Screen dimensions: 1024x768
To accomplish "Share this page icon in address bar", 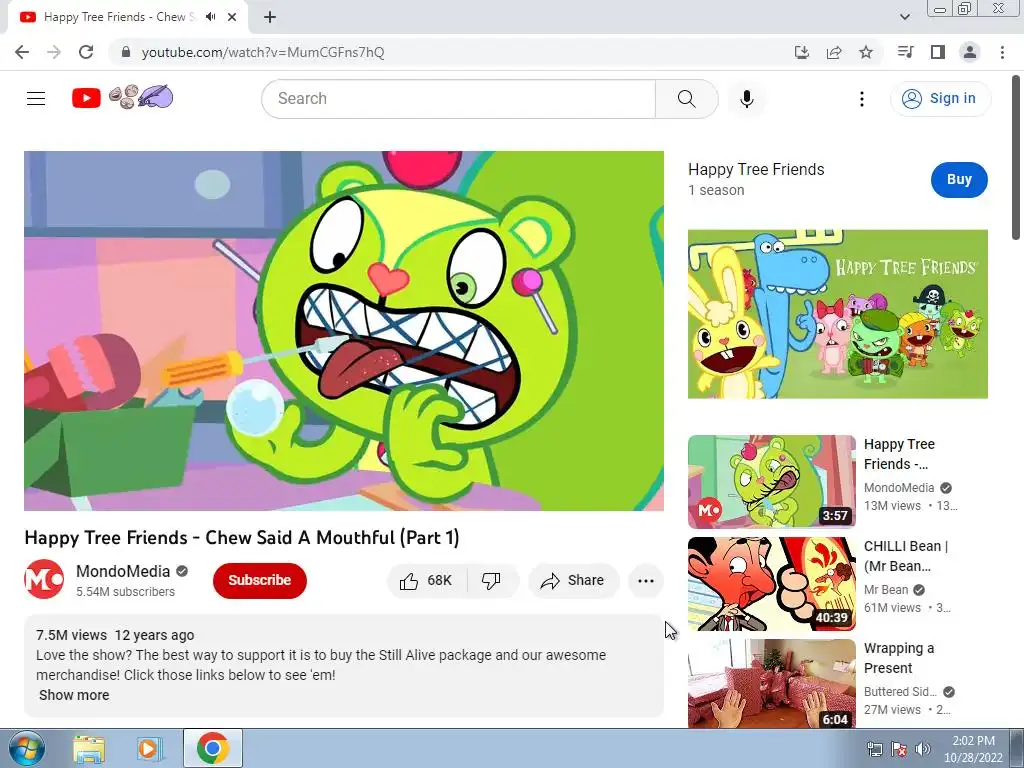I will point(834,52).
